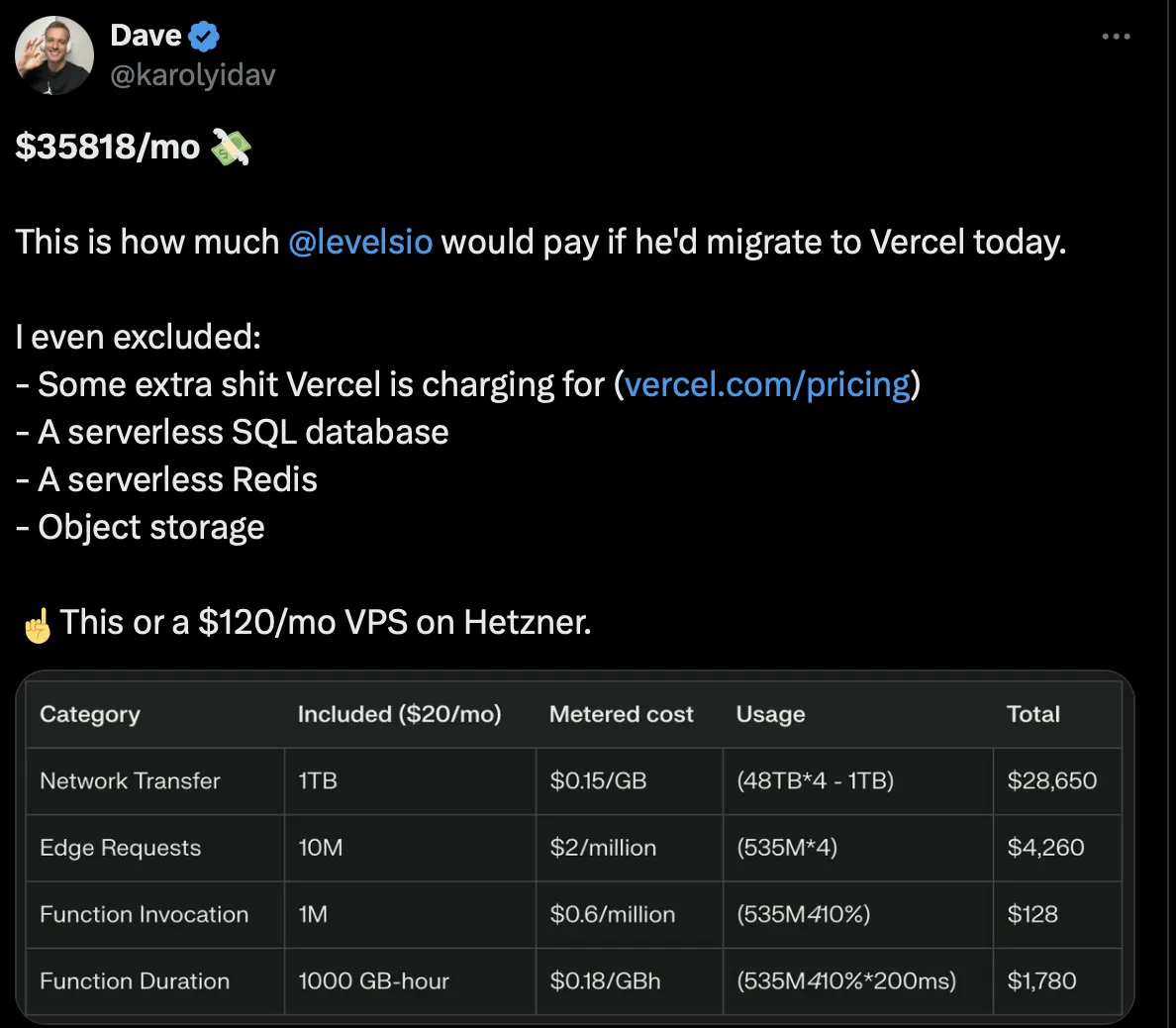Click the @karolyidav handle
The image size is (1176, 1028).
pos(193,75)
